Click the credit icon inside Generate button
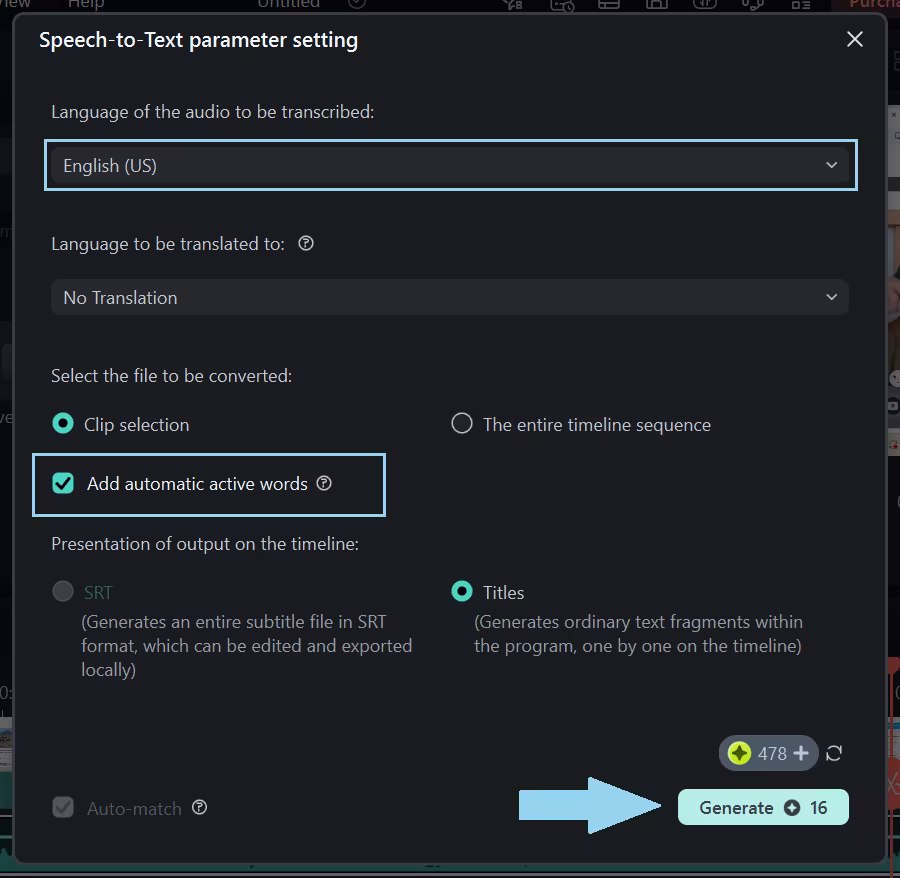The image size is (900, 878). pos(792,808)
